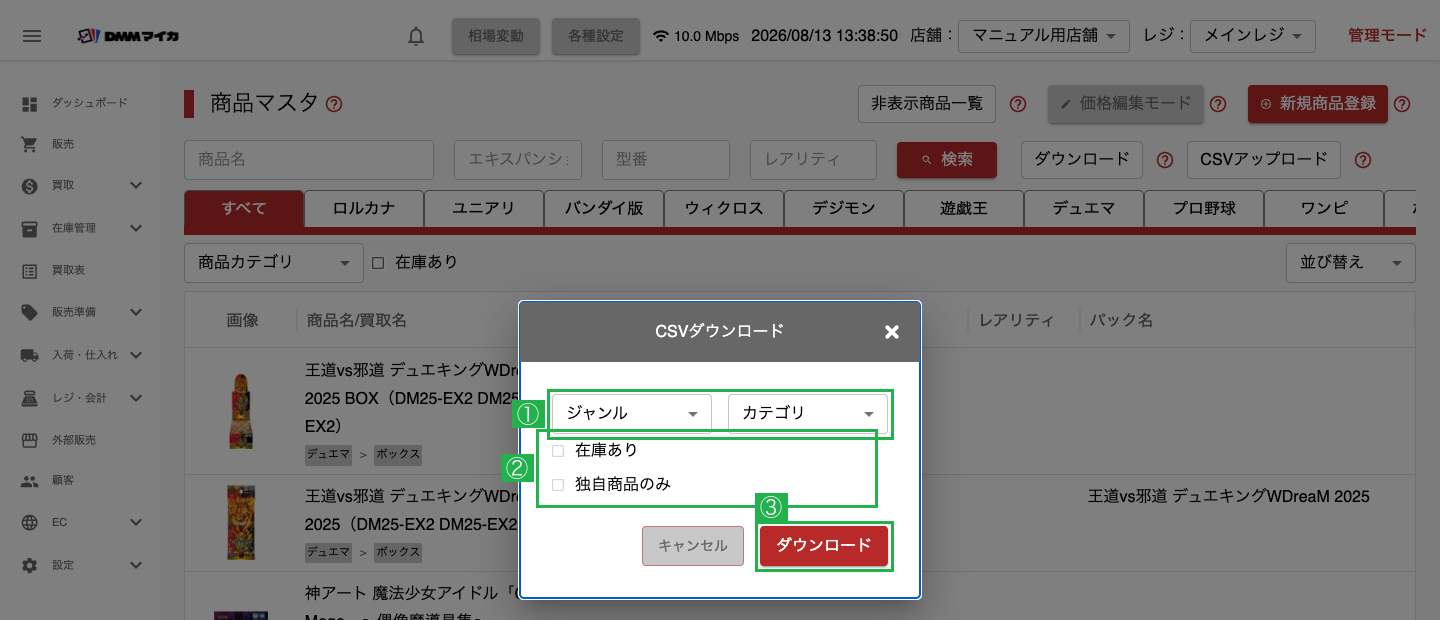
Task: Click the EC globe icon
Action: click(x=30, y=522)
